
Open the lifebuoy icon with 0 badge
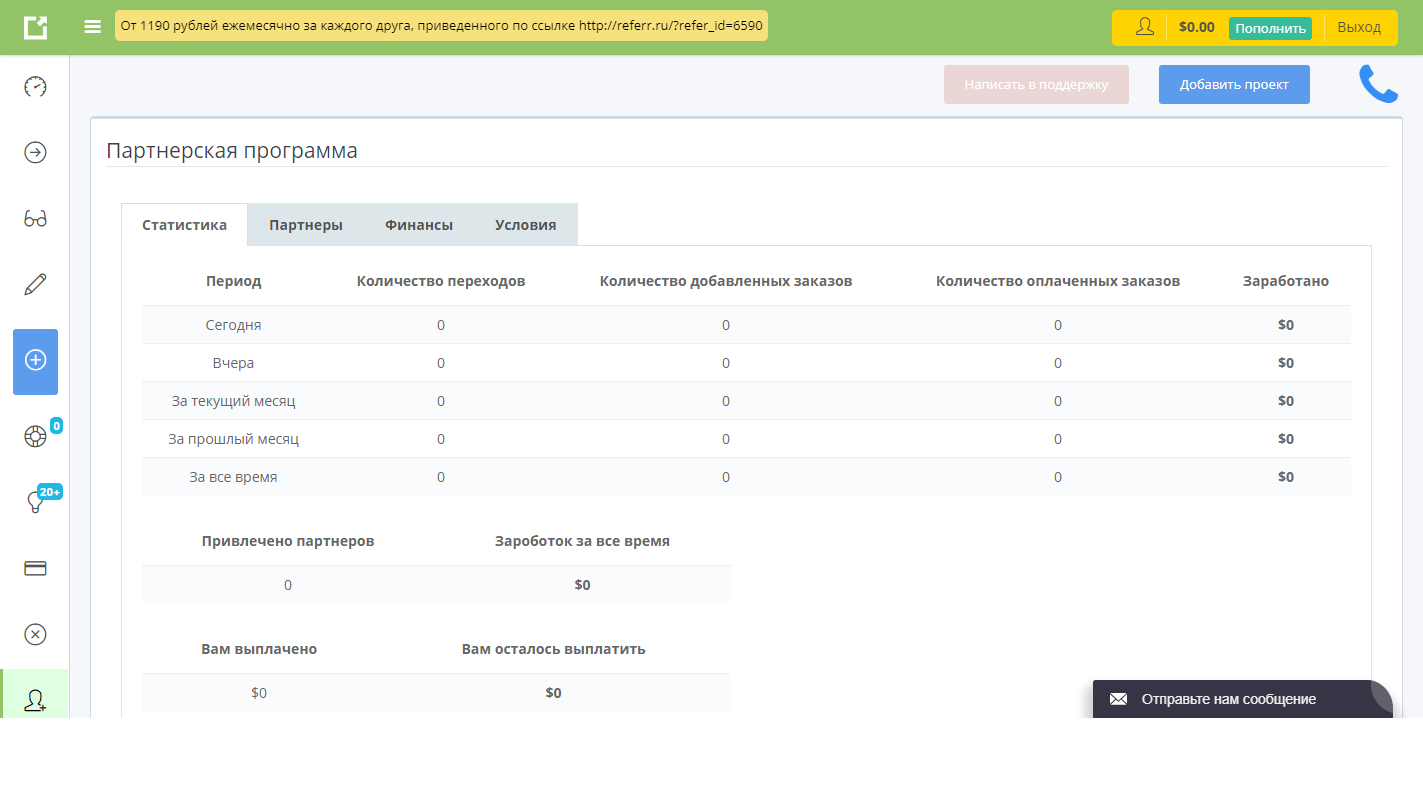(x=35, y=434)
